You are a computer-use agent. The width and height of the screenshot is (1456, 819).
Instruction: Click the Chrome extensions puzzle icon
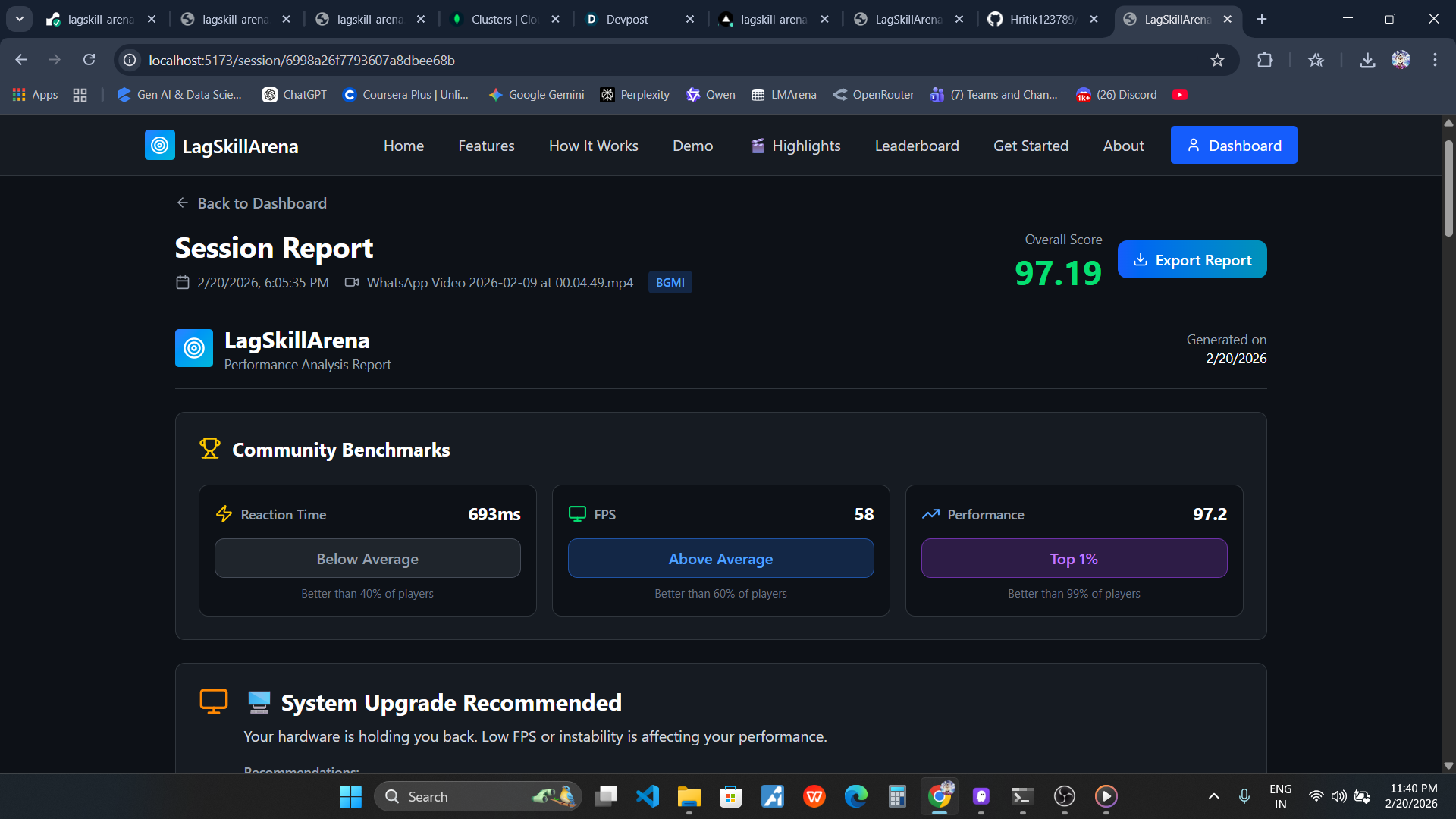tap(1265, 60)
